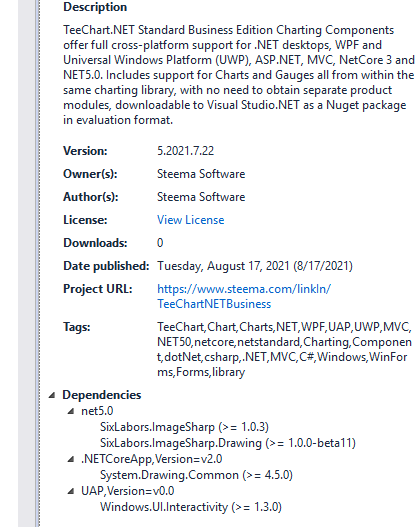Collapse the net5.0 dependency group
Viewport: 416px width, 527px height.
(71, 411)
